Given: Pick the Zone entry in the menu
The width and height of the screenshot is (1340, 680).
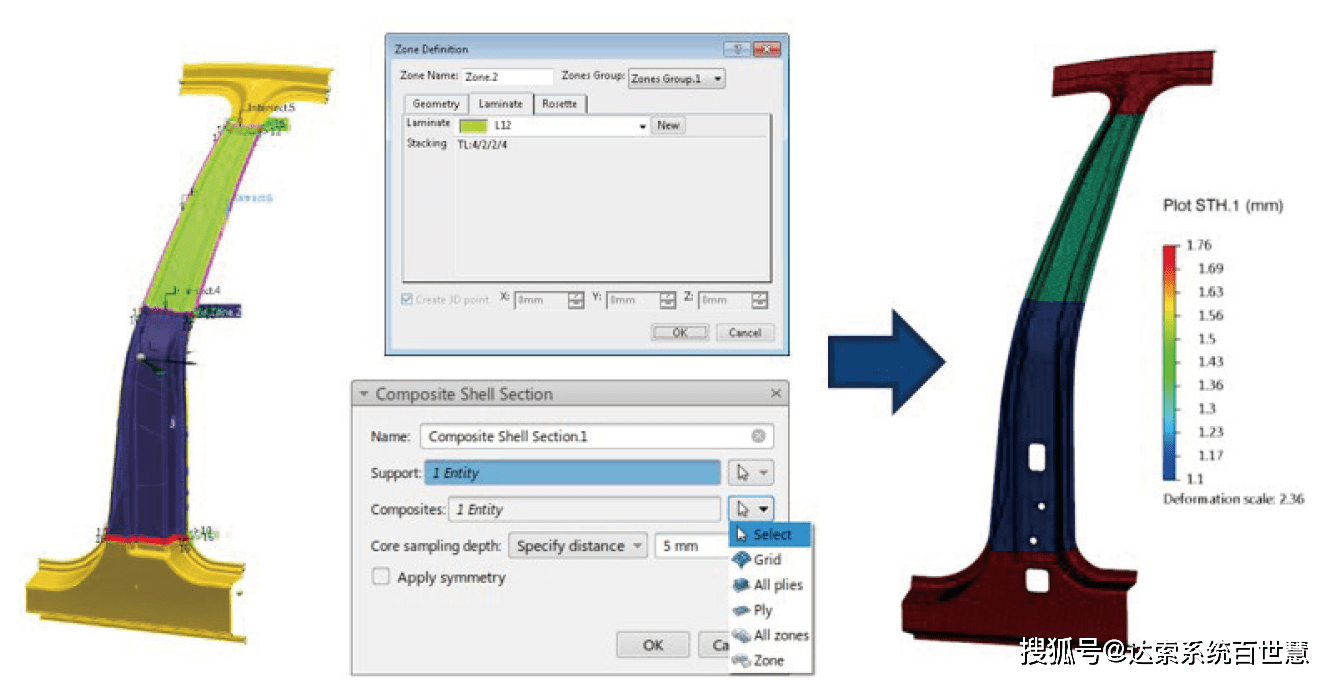Looking at the screenshot, I should tap(768, 660).
